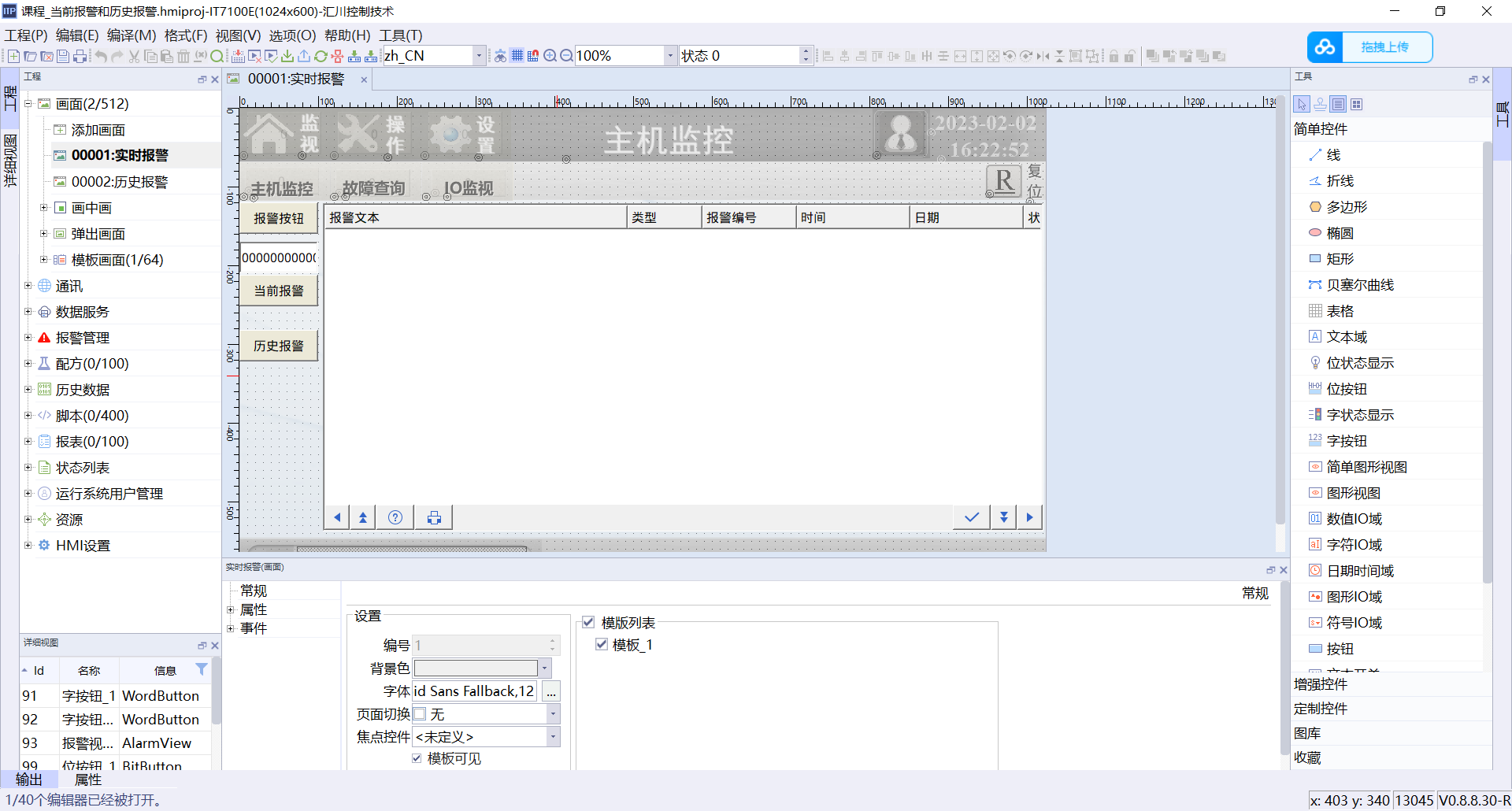Click the Cut scissors icon
The image size is (1512, 811).
pyautogui.click(x=134, y=56)
